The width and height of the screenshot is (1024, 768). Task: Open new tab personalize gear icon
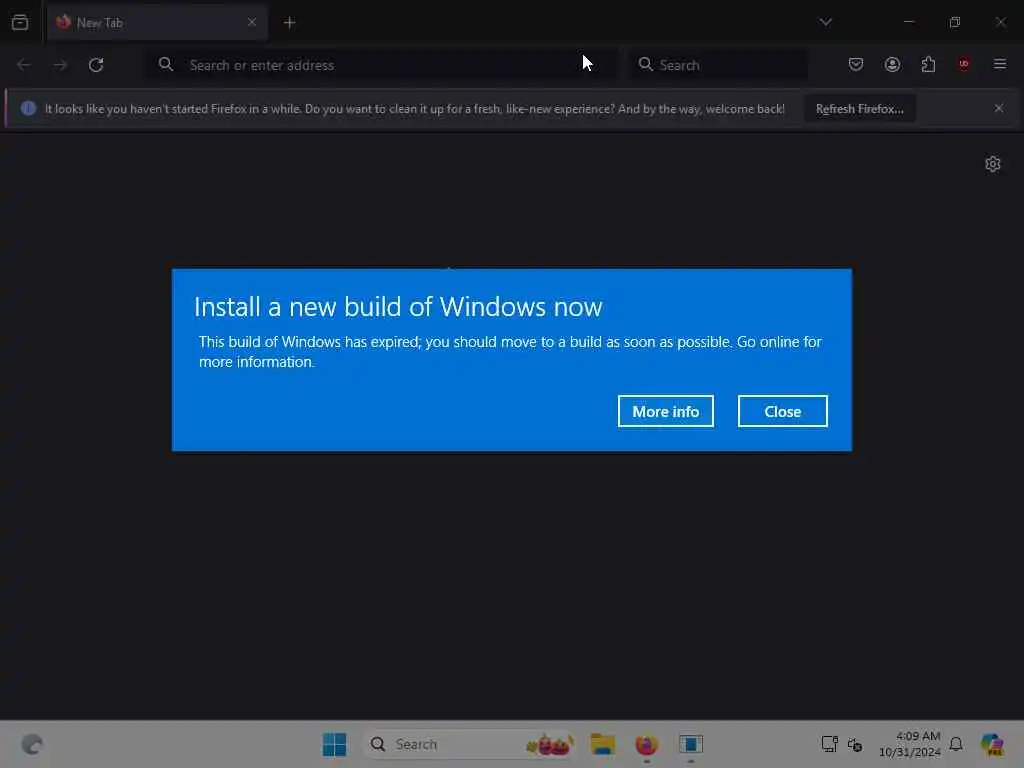click(x=993, y=164)
